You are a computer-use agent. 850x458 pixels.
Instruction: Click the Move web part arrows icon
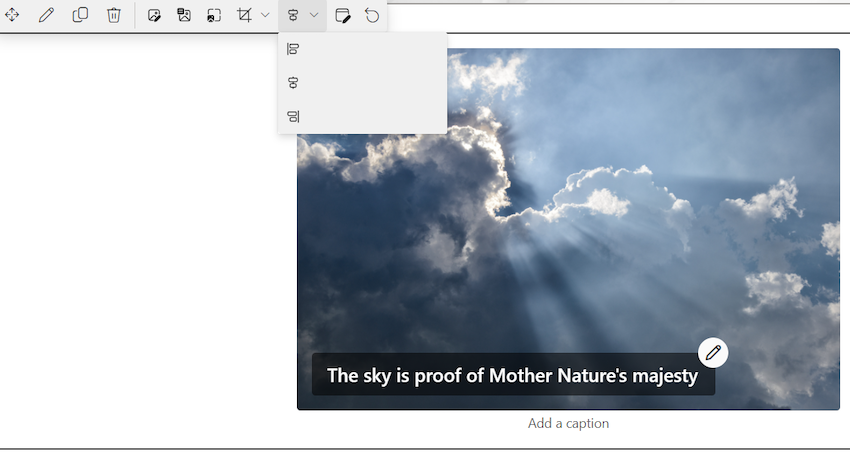[x=12, y=15]
